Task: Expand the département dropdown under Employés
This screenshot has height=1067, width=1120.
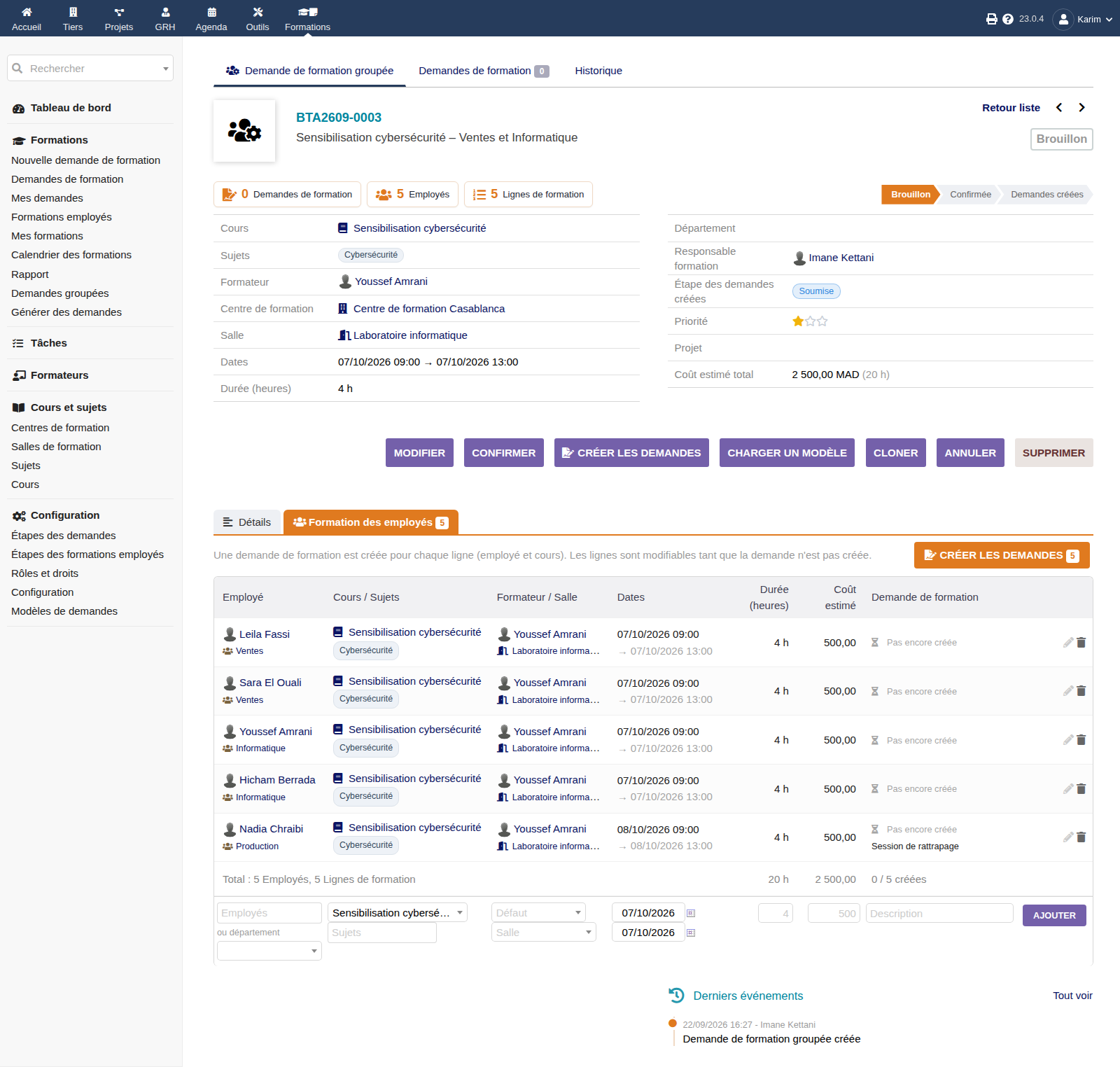Action: click(269, 951)
